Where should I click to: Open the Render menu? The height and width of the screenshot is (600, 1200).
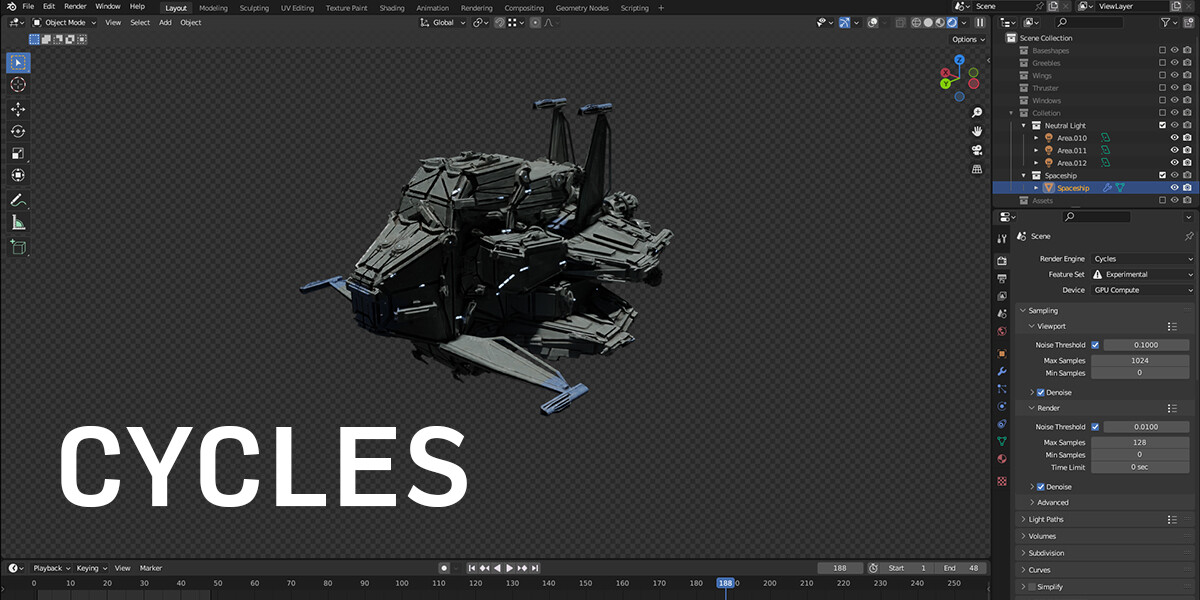(74, 6)
